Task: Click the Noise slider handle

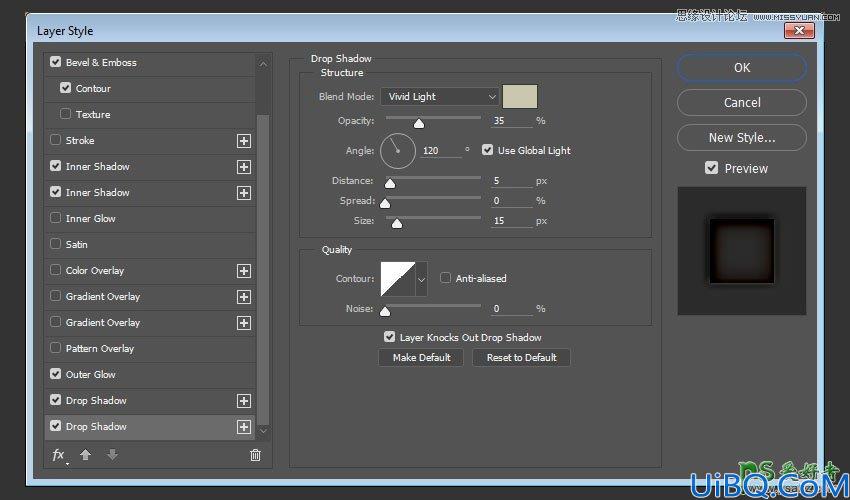Action: coord(385,312)
